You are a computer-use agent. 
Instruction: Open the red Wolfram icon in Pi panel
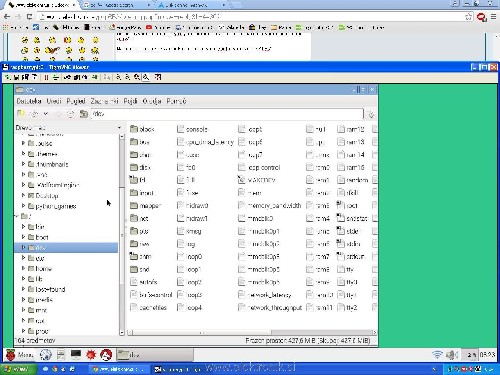tap(106, 355)
